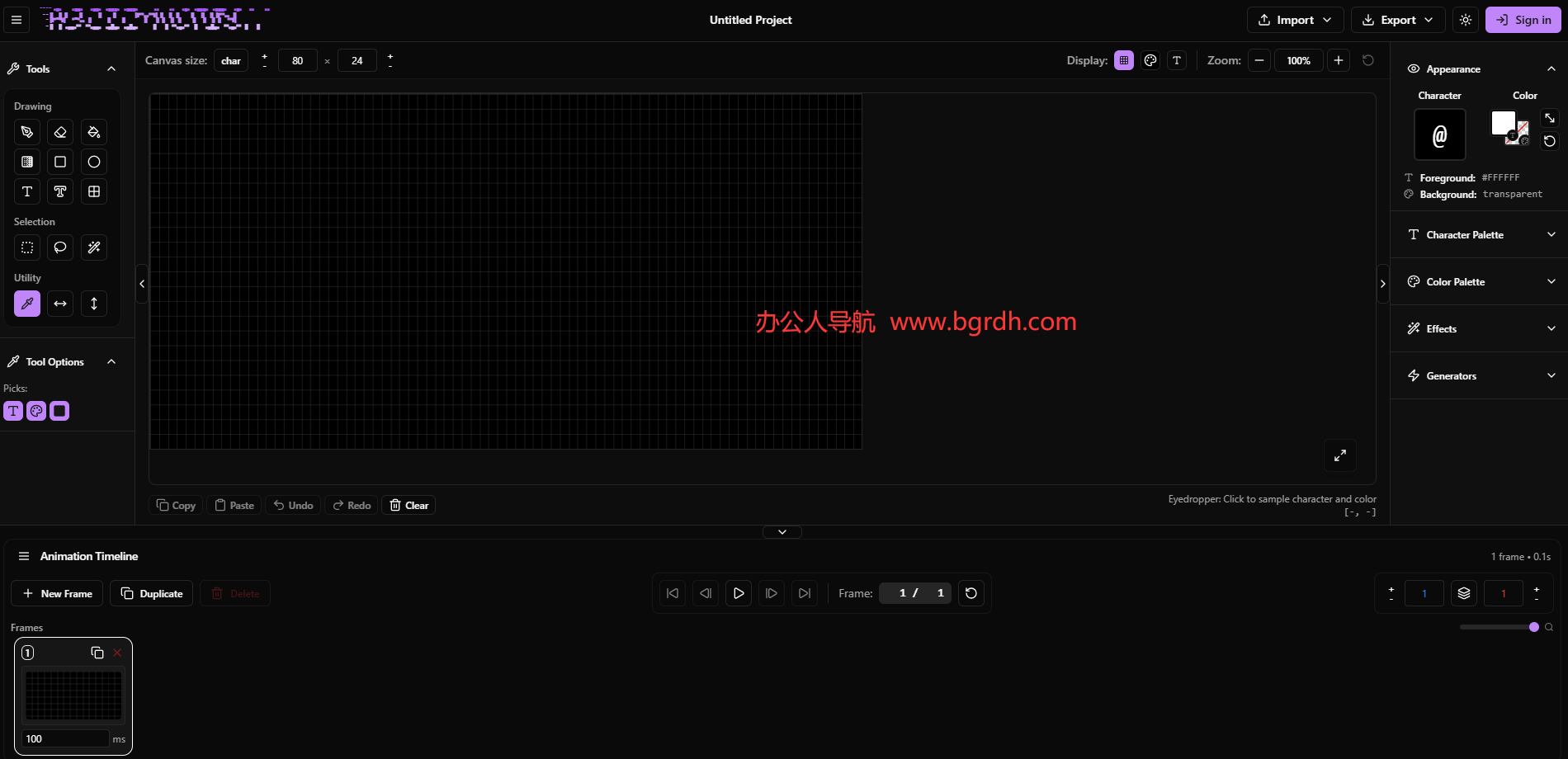Toggle grid display mode

pyautogui.click(x=1123, y=59)
